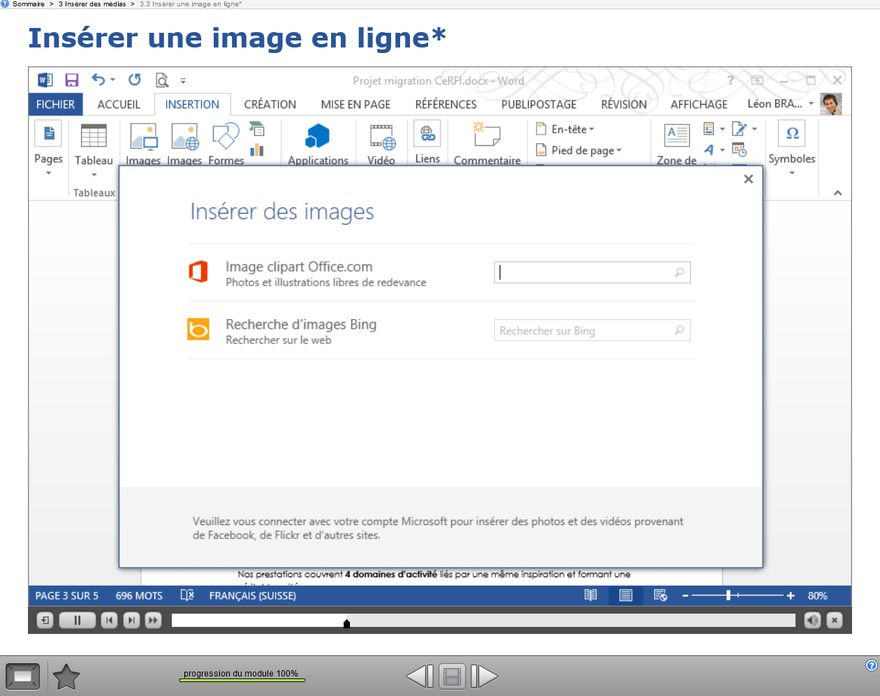Open the MISE EN PAGE tab
The width and height of the screenshot is (880, 696).
pyautogui.click(x=355, y=104)
